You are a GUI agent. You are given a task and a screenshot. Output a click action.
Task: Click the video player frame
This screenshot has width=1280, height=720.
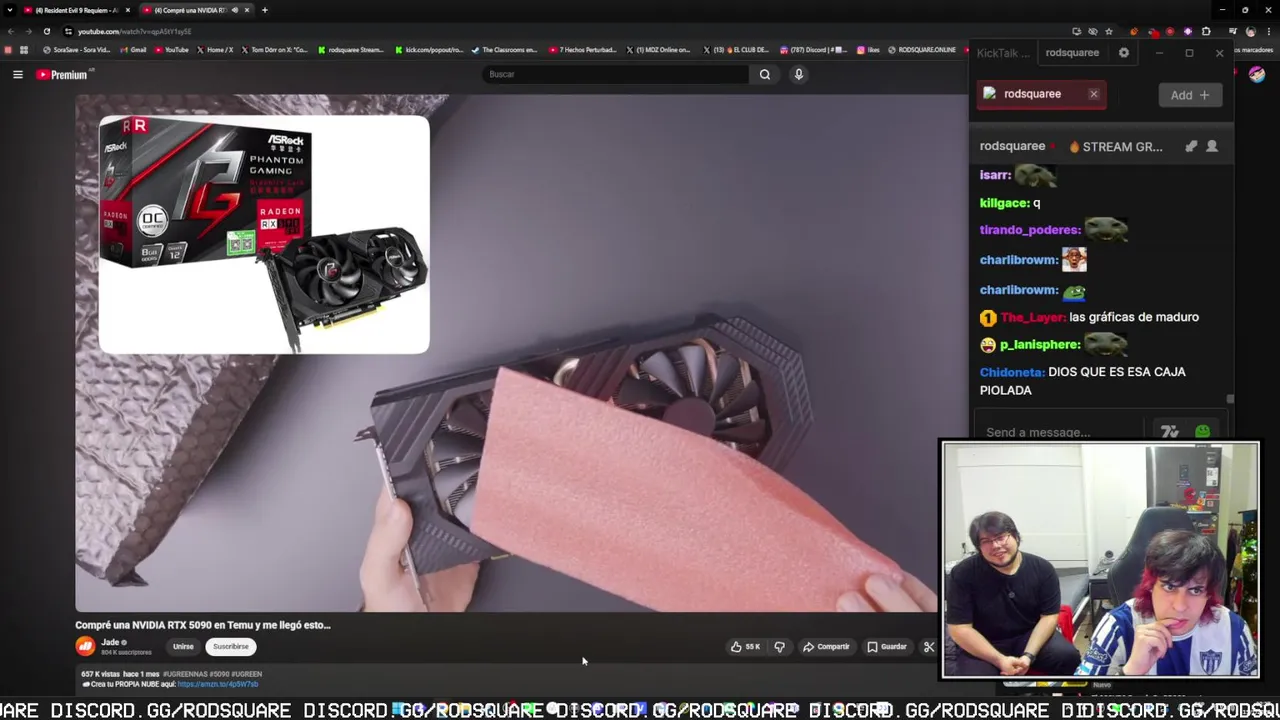[506, 352]
